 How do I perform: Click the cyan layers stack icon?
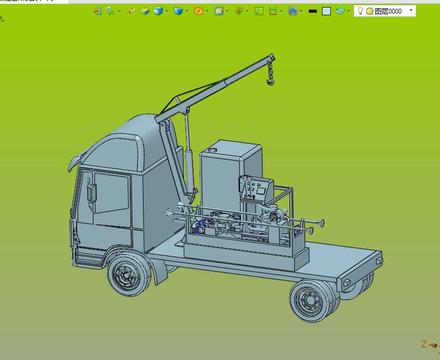pyautogui.click(x=340, y=11)
